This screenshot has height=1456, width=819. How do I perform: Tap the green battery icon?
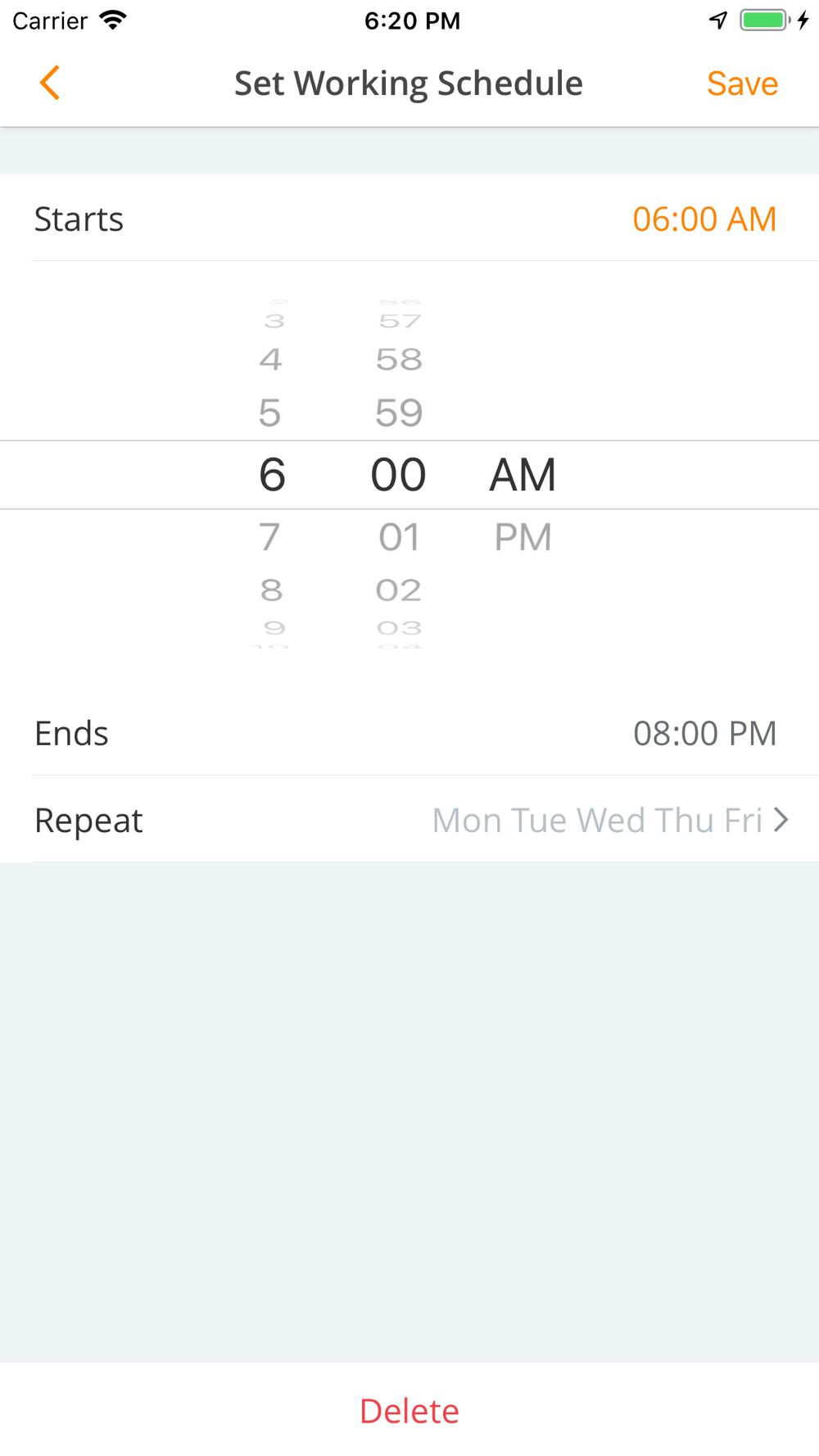pos(765,20)
